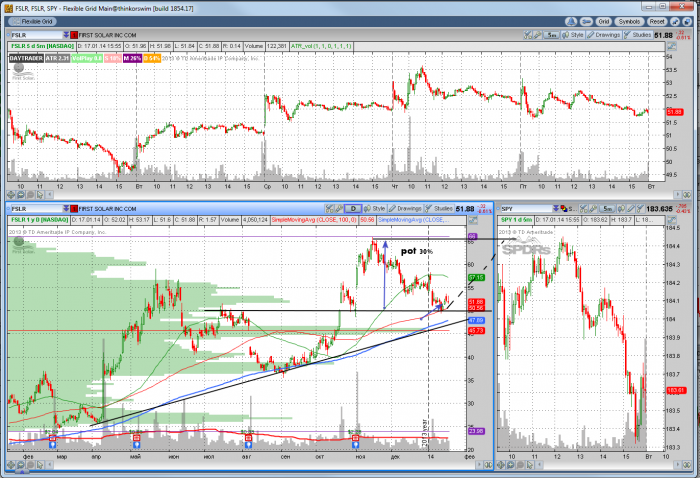The image size is (700, 478).
Task: Click the chart mode icon right of SPY chart
Action: pos(671,220)
